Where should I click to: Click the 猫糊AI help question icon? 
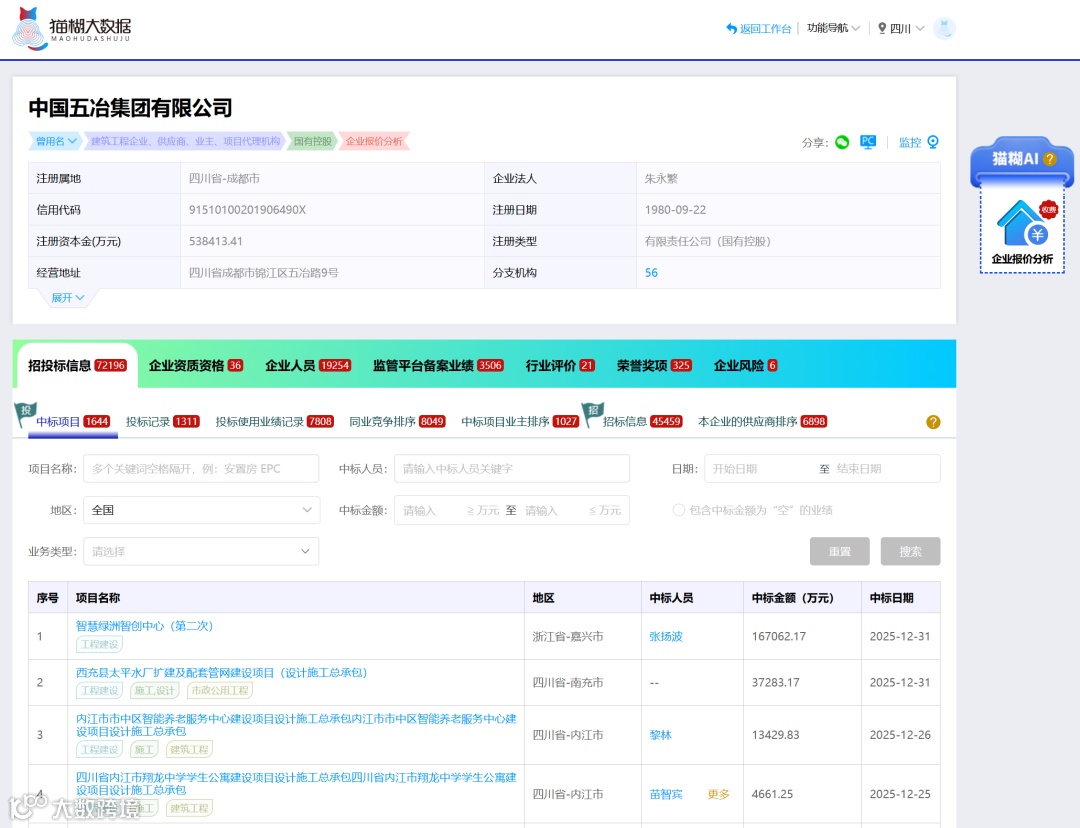pyautogui.click(x=1050, y=159)
